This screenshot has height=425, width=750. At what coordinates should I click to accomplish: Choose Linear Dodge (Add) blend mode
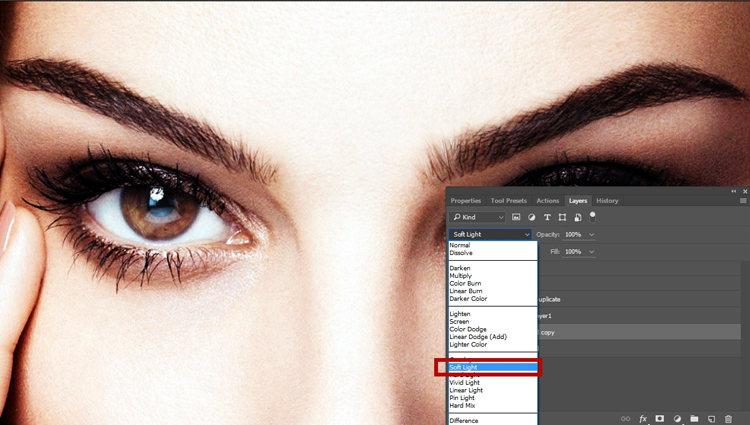tap(493, 337)
